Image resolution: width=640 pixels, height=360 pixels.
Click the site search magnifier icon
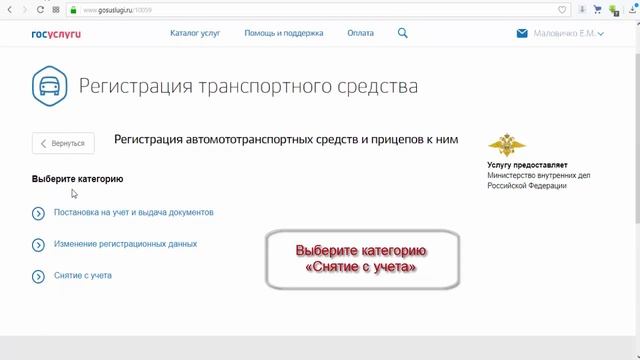(x=402, y=33)
